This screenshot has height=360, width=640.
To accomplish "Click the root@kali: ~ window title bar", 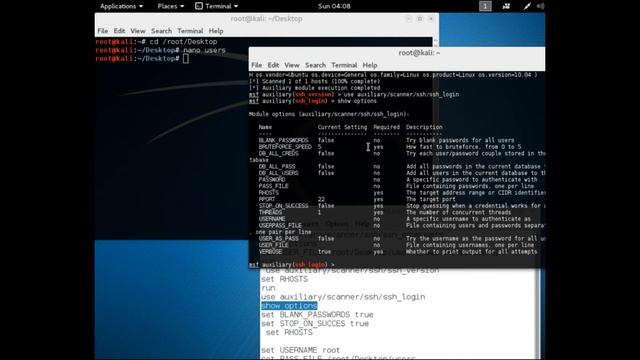I will click(397, 53).
